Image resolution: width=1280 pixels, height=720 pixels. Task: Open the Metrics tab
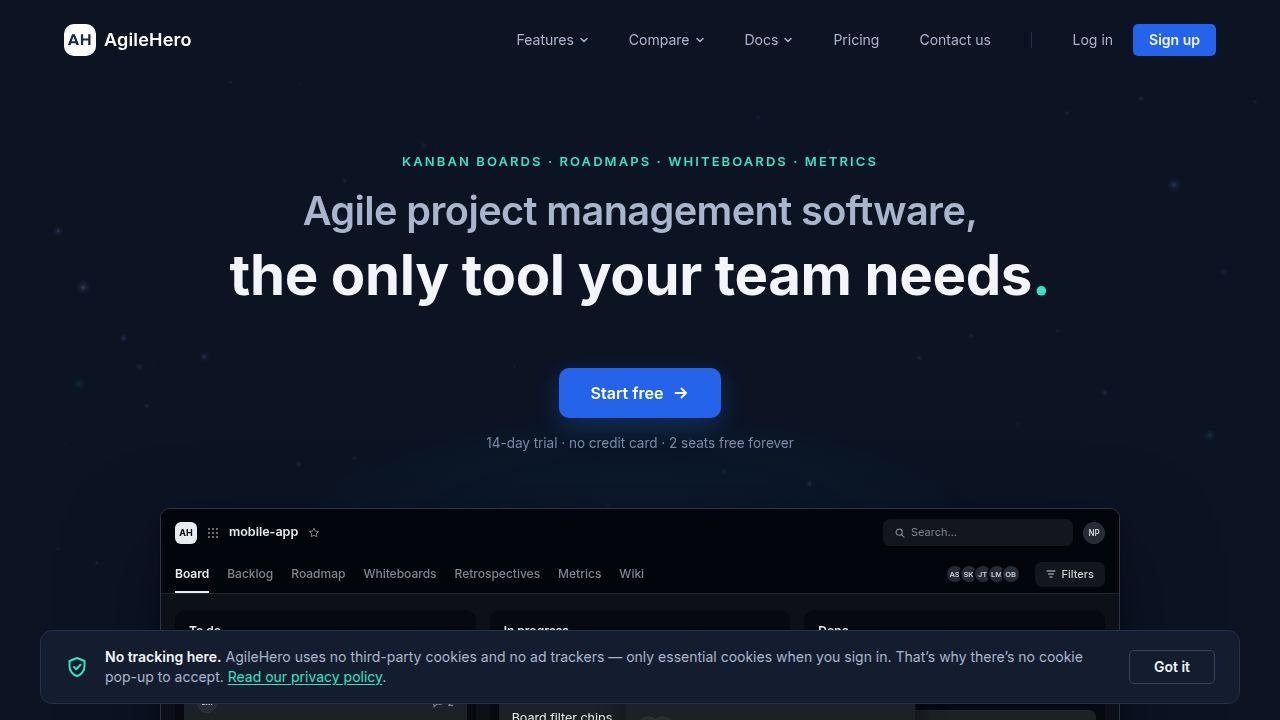click(x=580, y=574)
